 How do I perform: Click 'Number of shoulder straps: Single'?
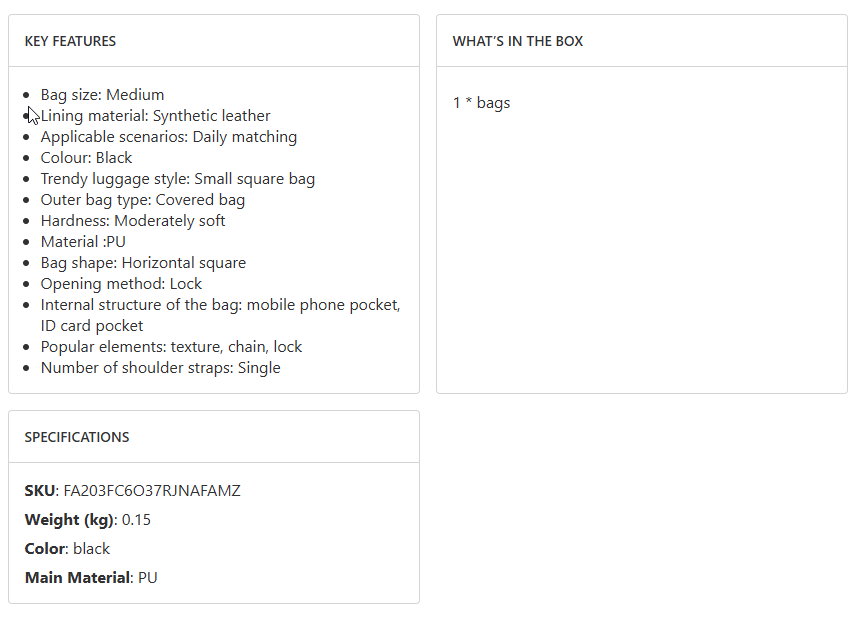(x=160, y=368)
